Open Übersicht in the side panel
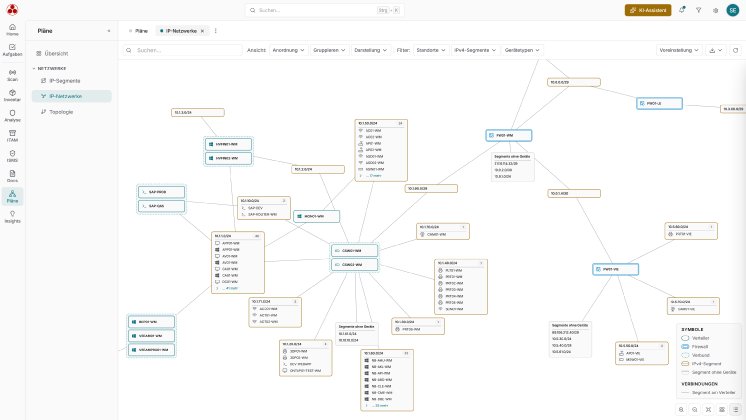Image resolution: width=746 pixels, height=420 pixels. [x=72, y=53]
